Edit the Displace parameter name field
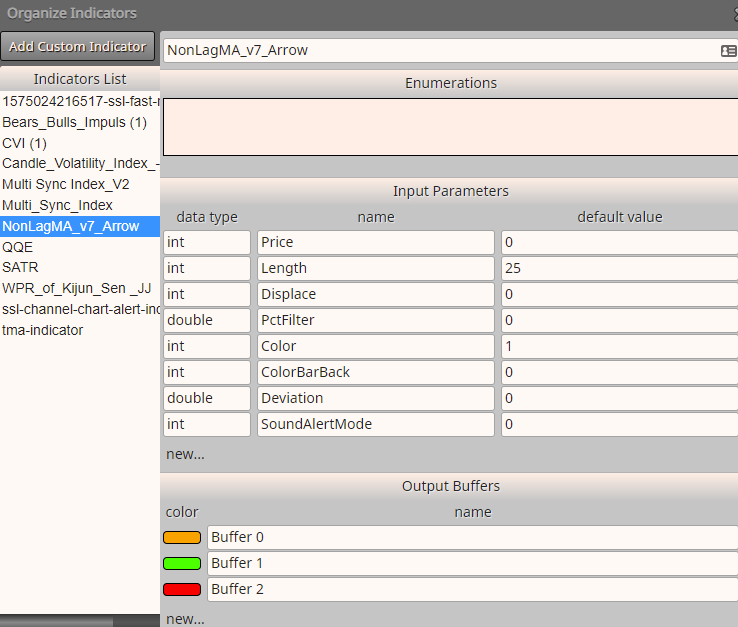Image resolution: width=738 pixels, height=627 pixels. pos(376,294)
